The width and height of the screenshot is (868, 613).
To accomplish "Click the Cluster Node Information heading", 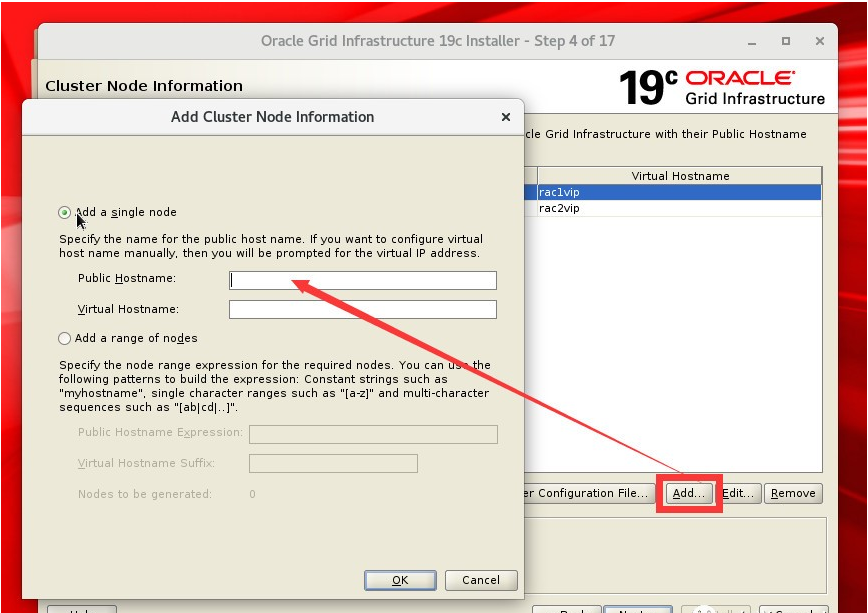I will 144,86.
